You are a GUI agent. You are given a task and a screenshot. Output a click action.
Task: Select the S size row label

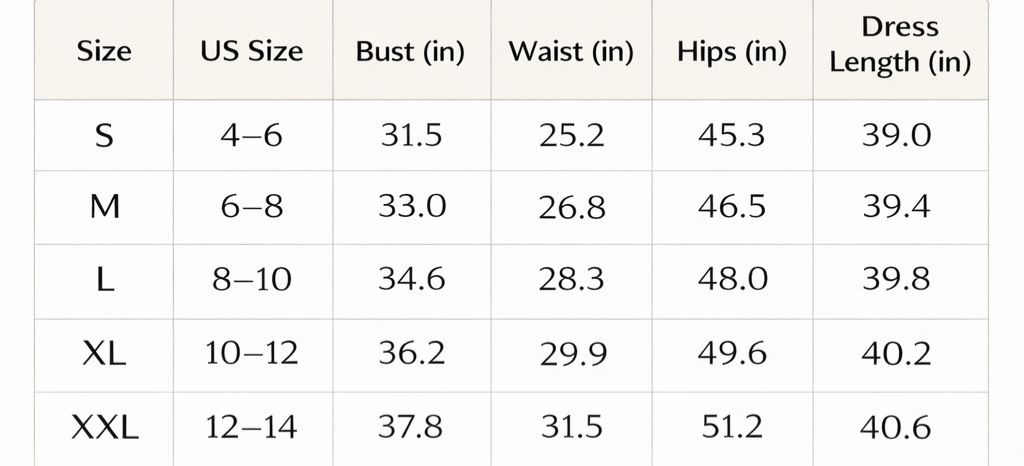104,136
